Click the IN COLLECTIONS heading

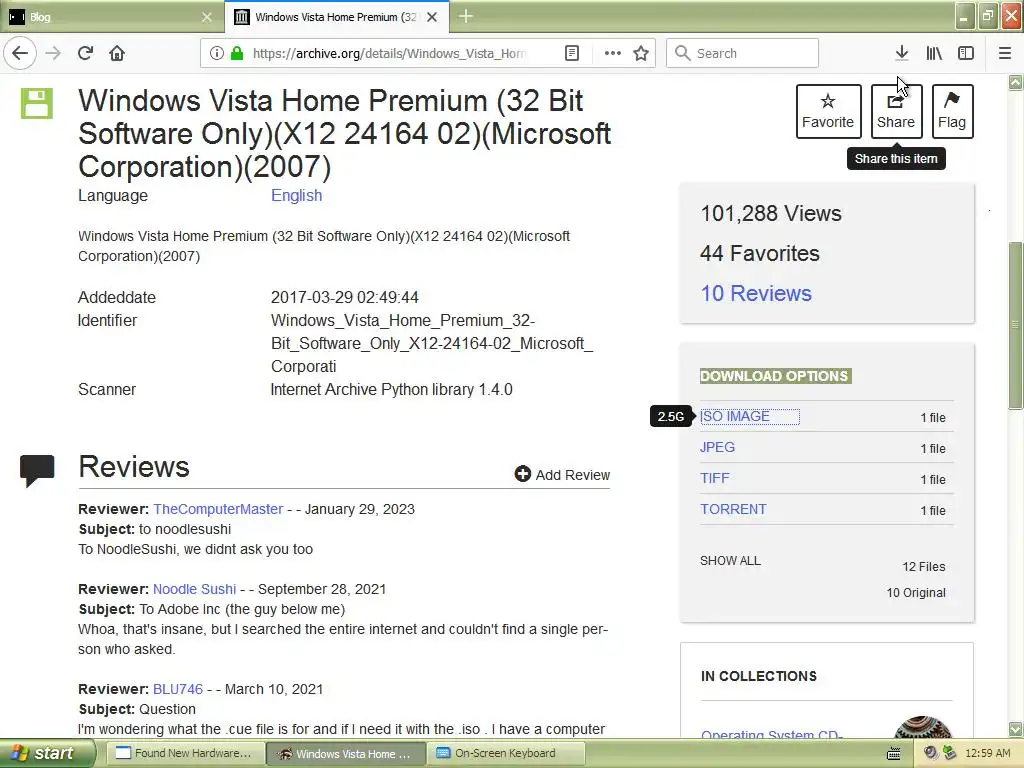[x=758, y=676]
